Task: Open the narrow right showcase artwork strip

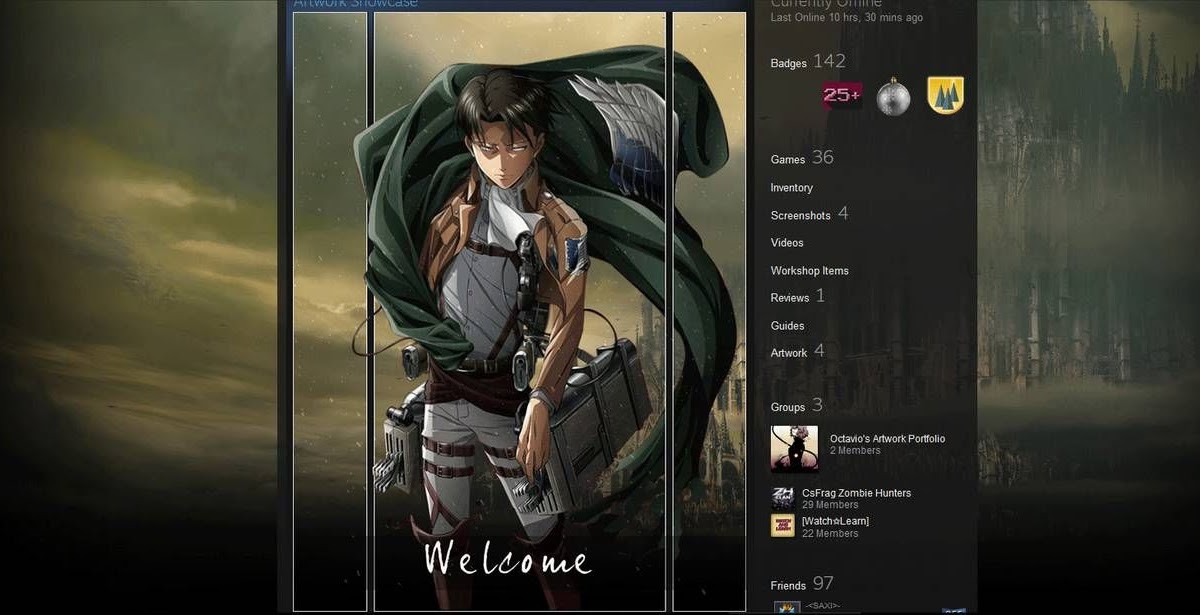Action: pos(709,311)
